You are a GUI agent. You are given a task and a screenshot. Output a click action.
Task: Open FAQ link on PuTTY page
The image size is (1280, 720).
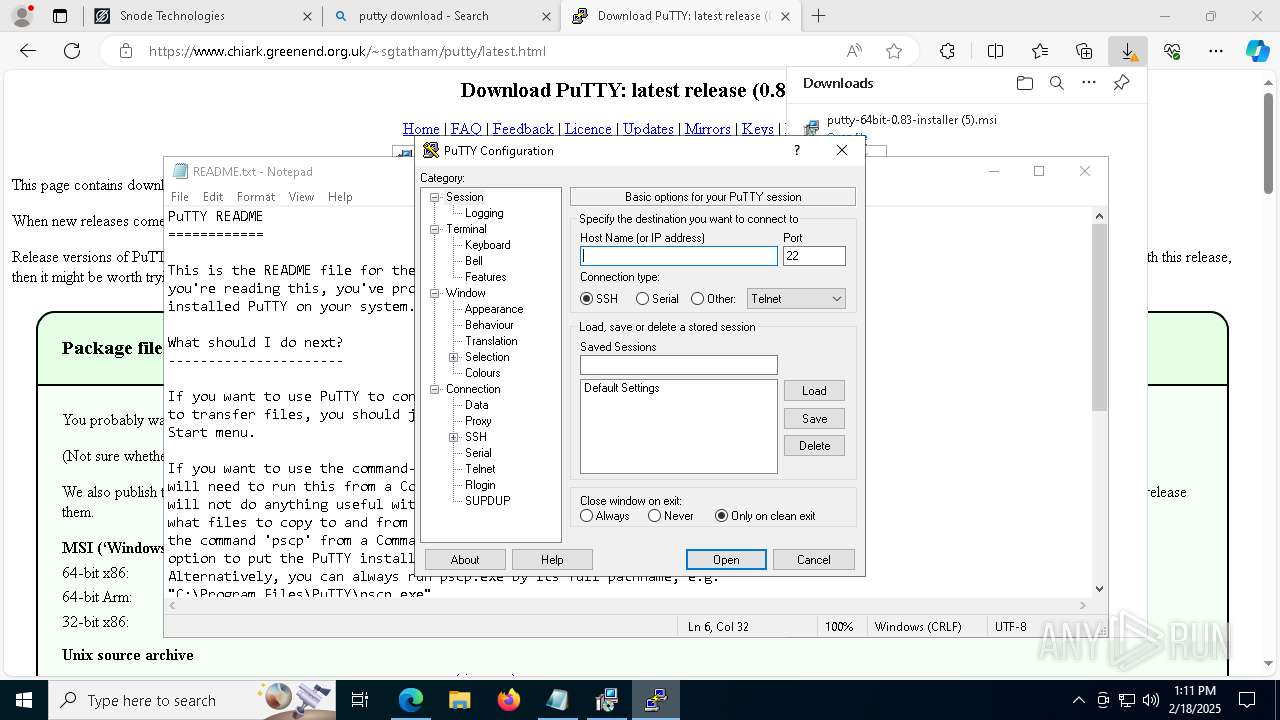[x=466, y=129]
